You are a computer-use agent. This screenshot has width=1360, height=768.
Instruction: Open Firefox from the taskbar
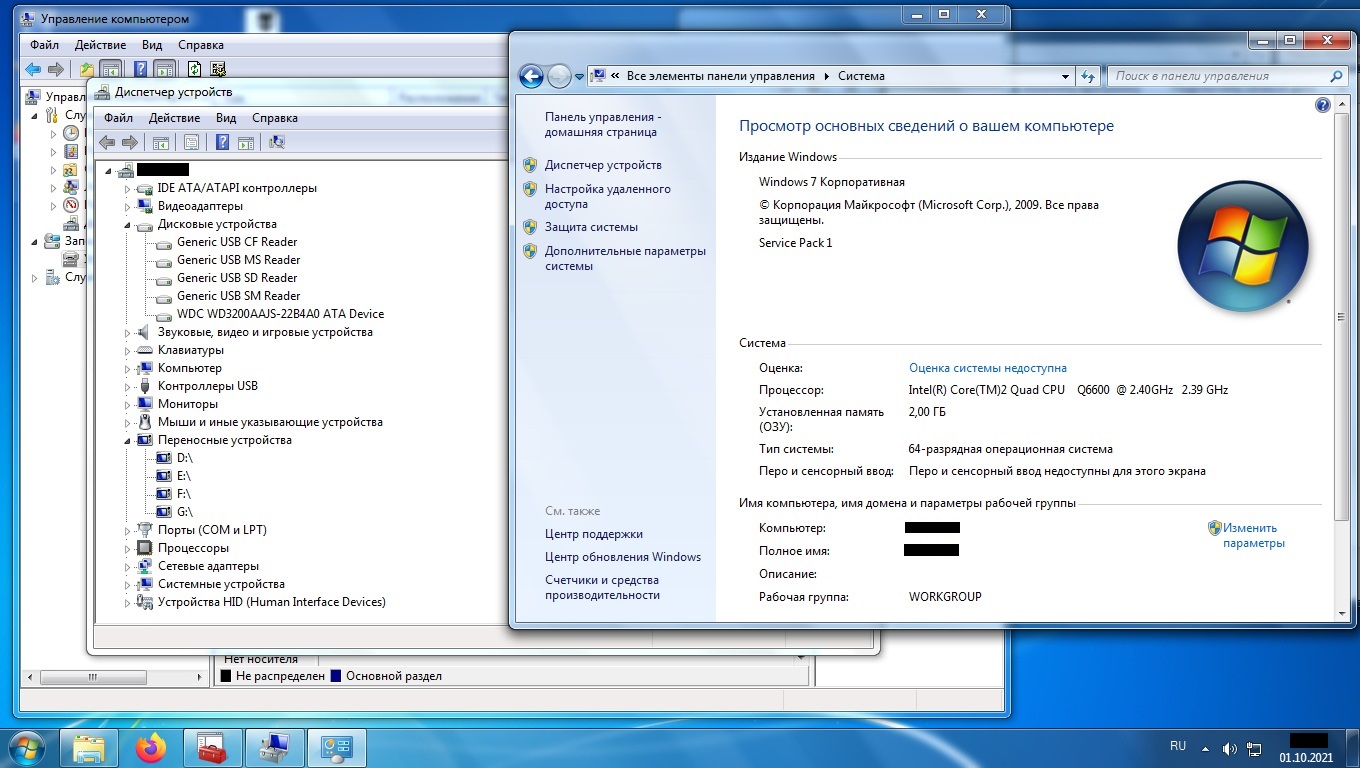(x=151, y=747)
